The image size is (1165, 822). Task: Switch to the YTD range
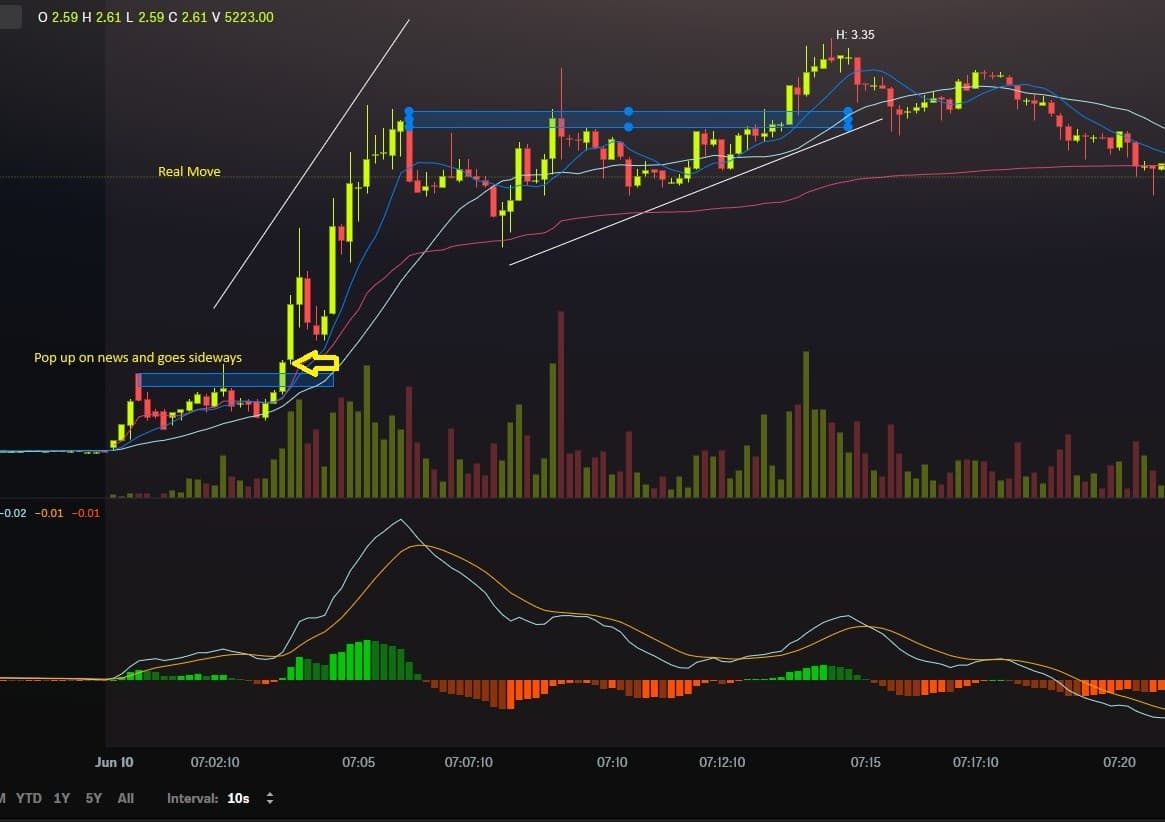[x=30, y=799]
